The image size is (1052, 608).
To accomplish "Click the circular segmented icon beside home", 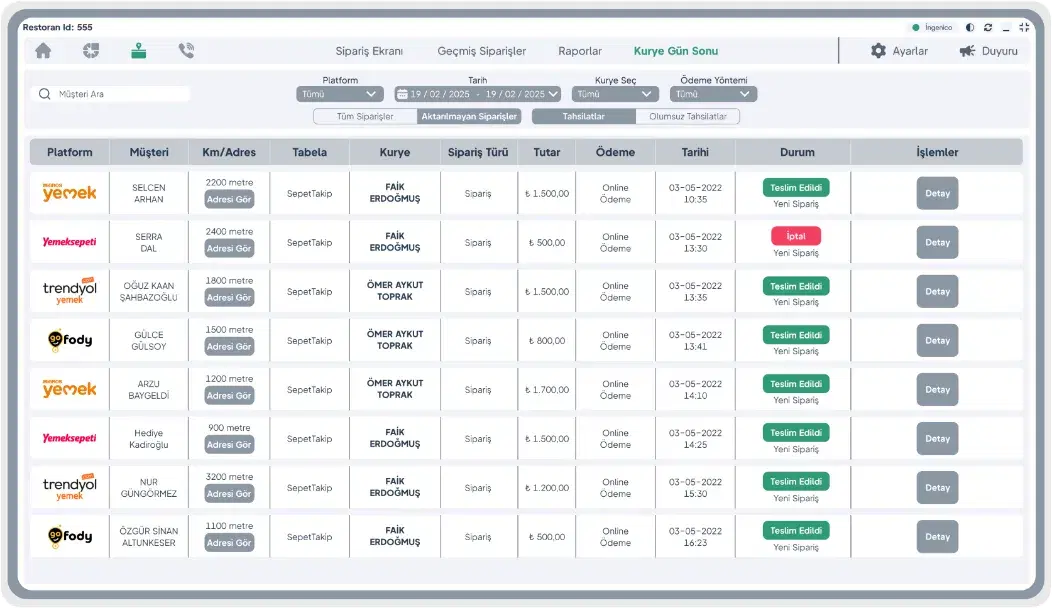I will (x=91, y=50).
